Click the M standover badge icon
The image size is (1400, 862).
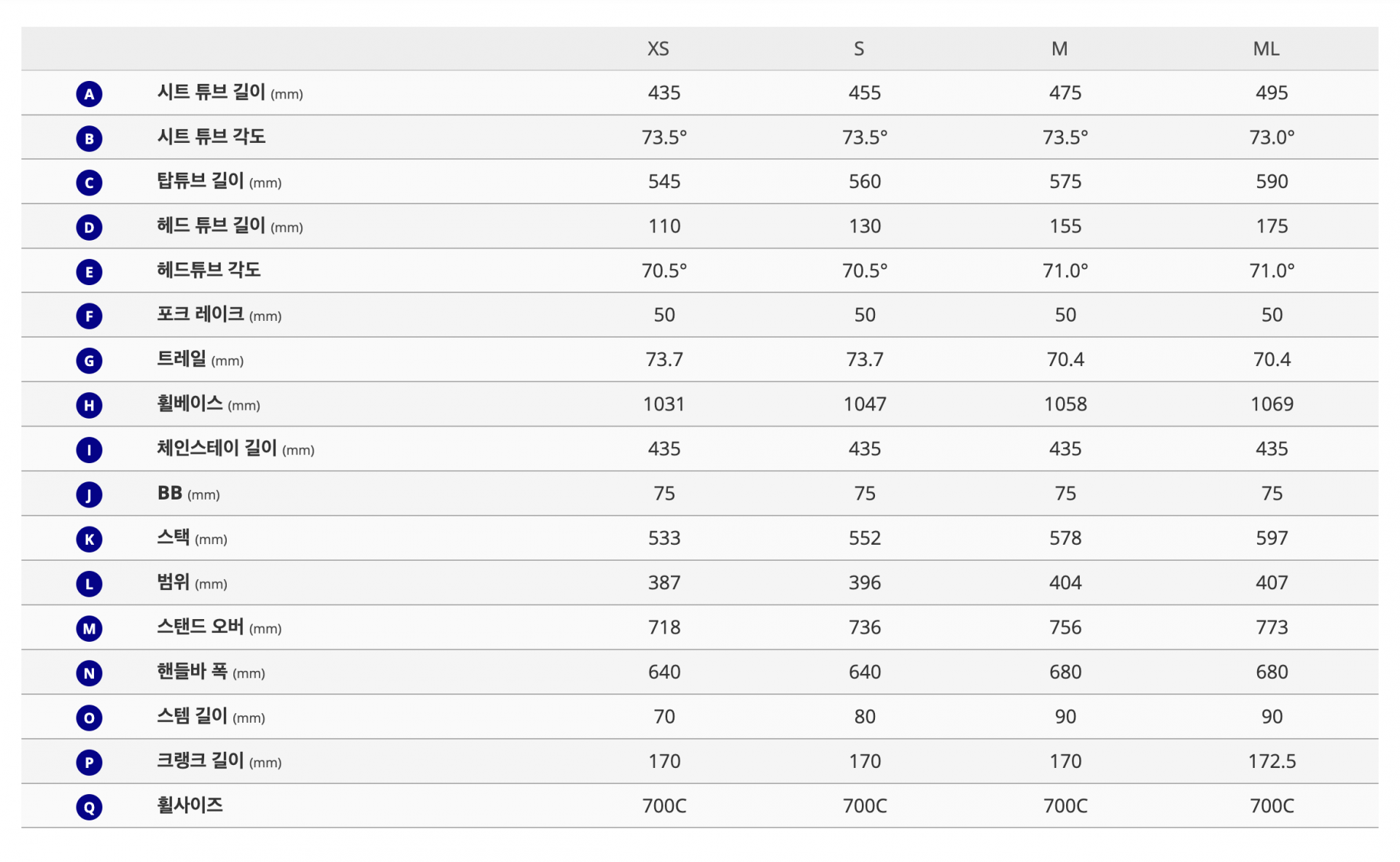pos(89,629)
